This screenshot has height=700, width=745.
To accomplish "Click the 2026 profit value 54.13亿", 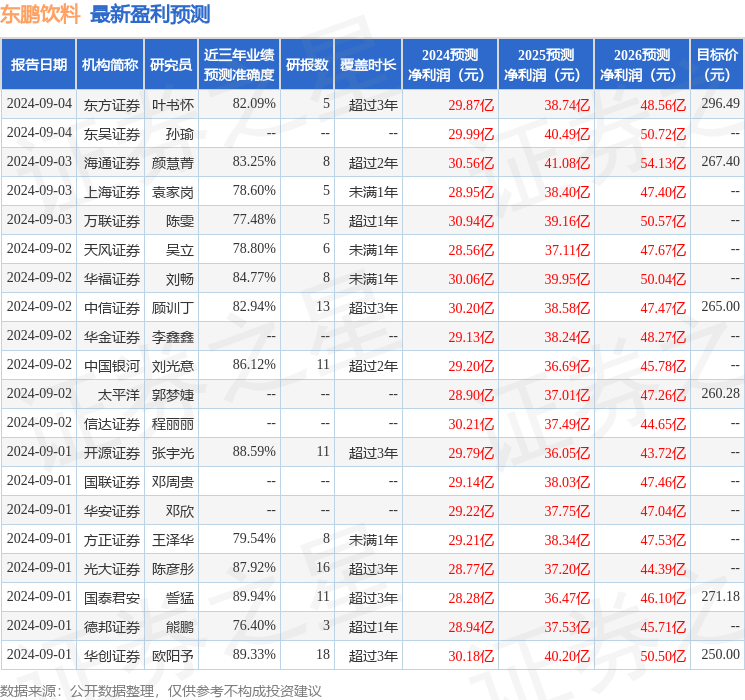I will coord(663,163).
